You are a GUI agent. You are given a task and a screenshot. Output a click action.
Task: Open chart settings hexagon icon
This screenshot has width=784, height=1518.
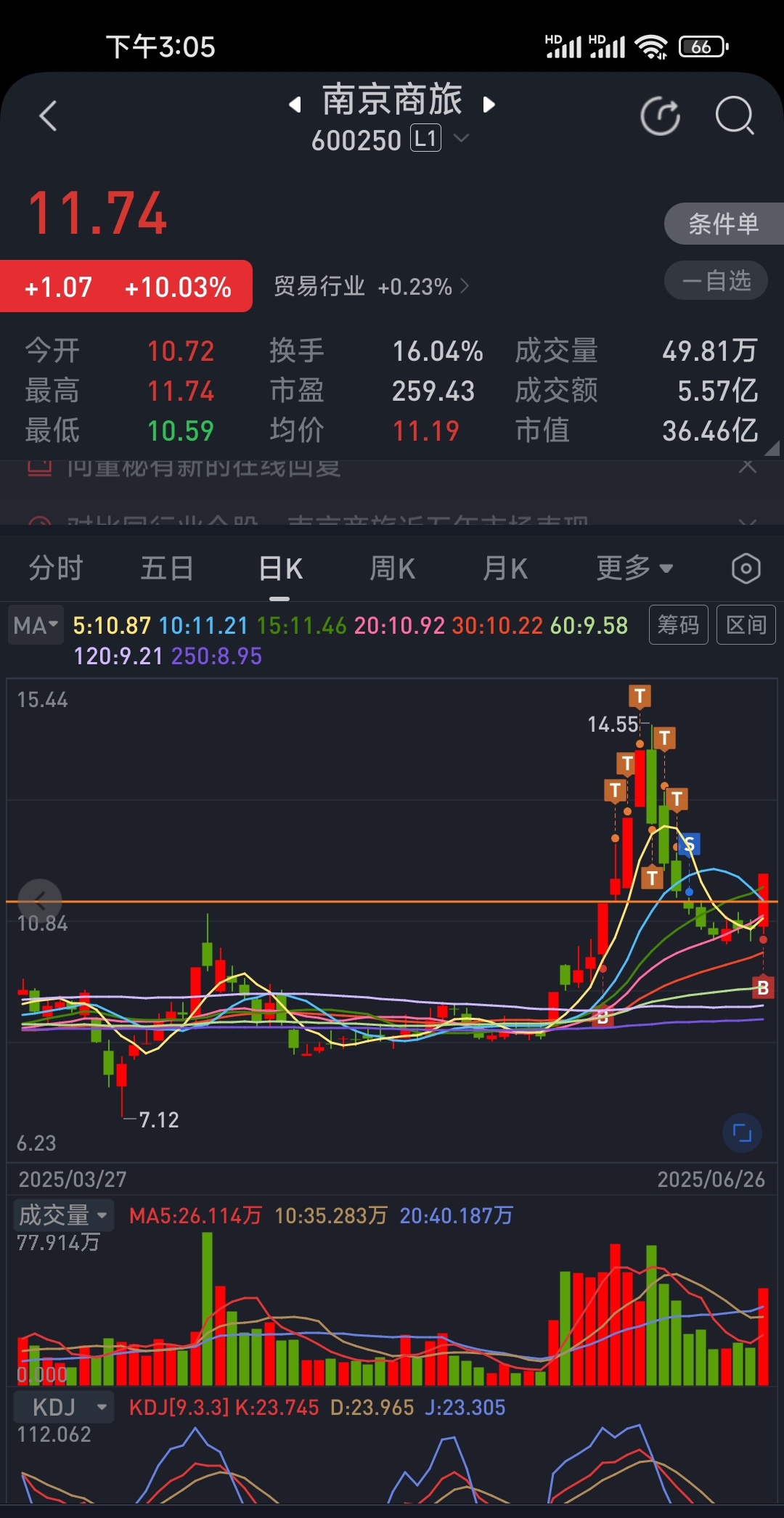pyautogui.click(x=746, y=568)
